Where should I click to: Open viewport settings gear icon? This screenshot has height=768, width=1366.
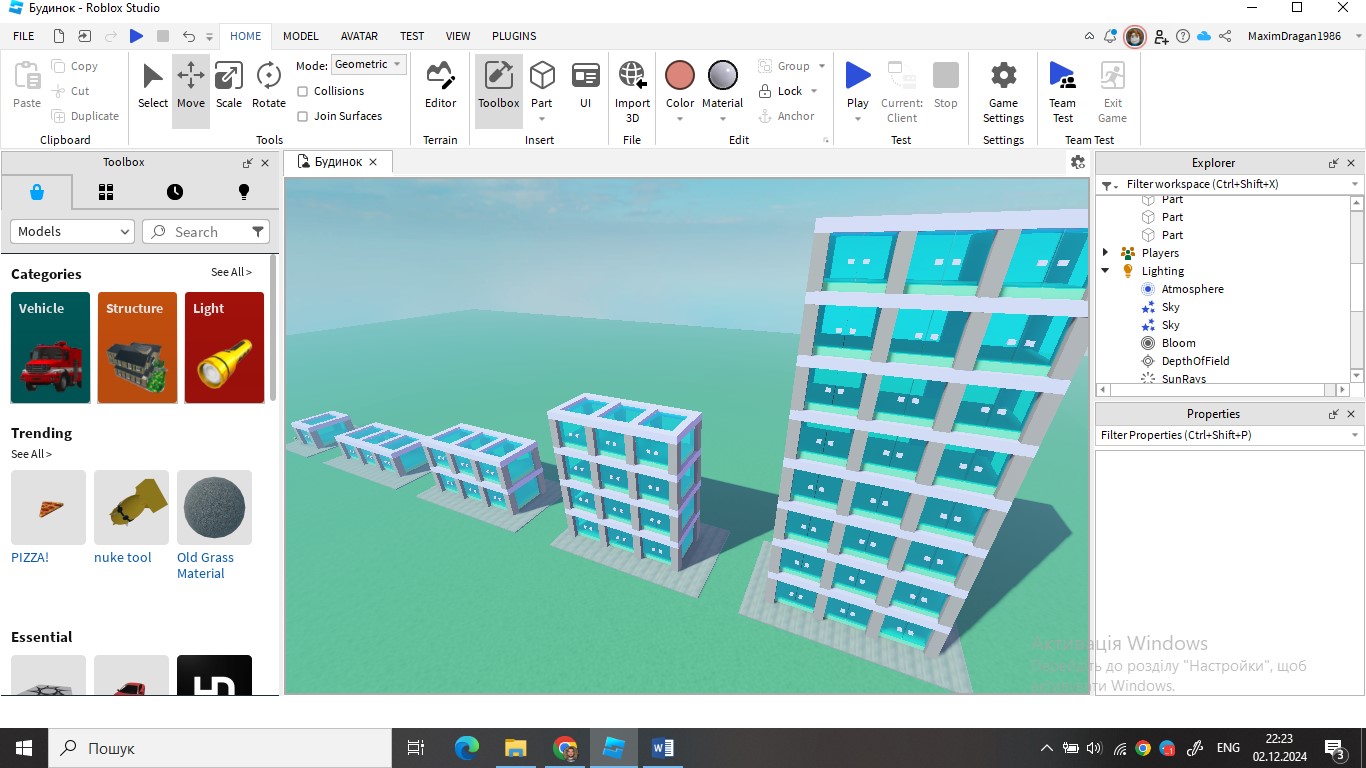(1077, 162)
